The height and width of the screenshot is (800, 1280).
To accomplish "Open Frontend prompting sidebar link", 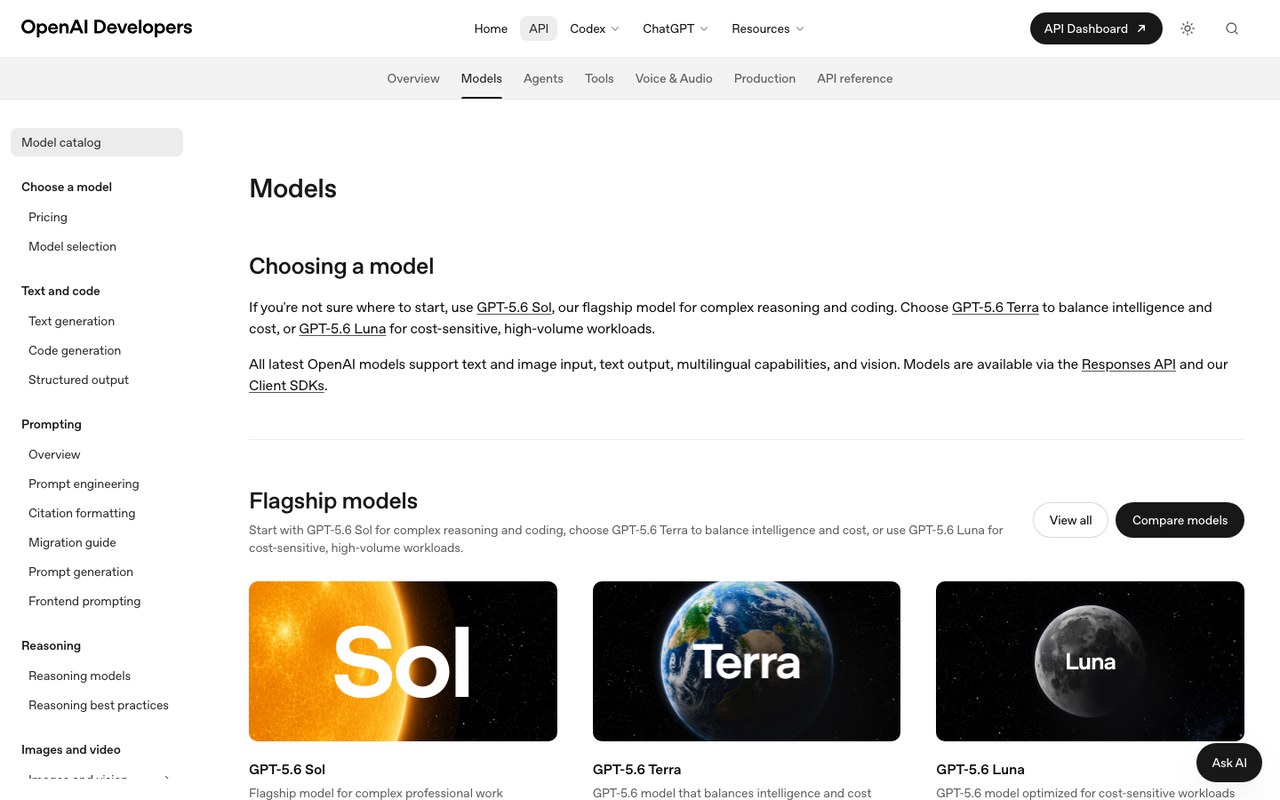I will 84,601.
